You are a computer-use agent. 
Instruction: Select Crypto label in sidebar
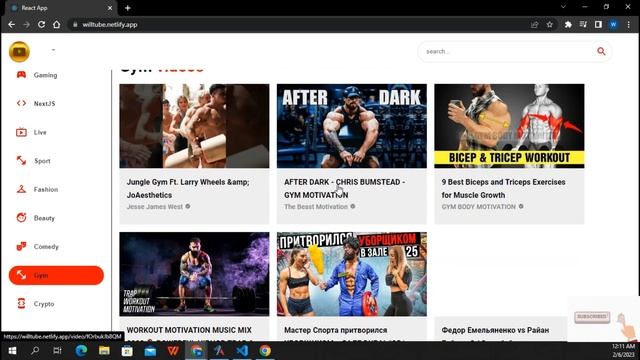[44, 304]
